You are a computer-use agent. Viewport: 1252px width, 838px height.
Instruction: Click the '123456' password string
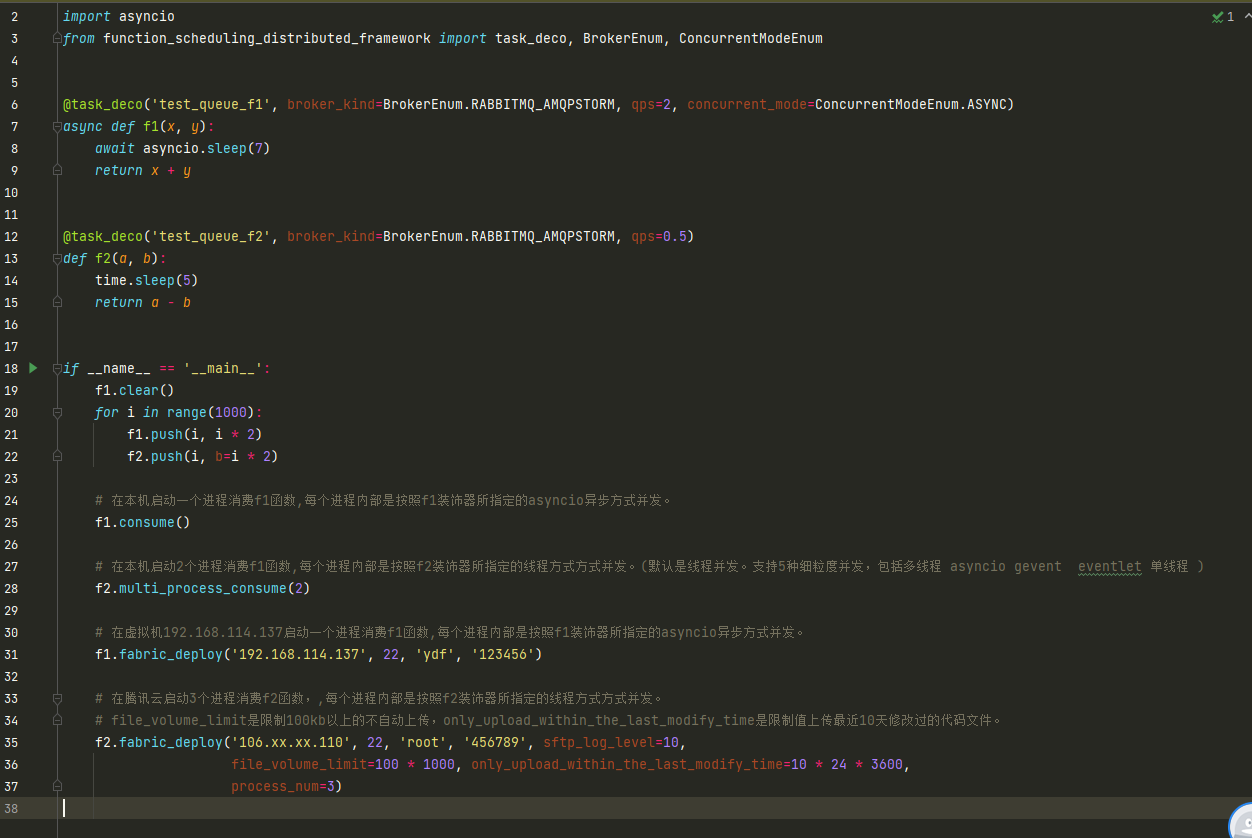coord(503,654)
